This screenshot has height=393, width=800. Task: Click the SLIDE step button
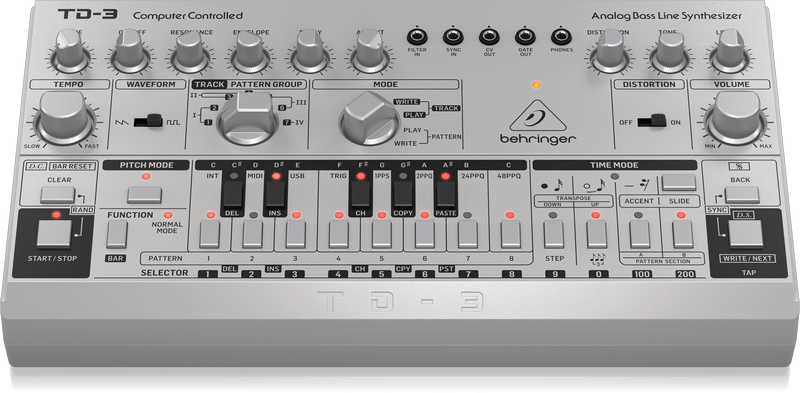coord(682,234)
